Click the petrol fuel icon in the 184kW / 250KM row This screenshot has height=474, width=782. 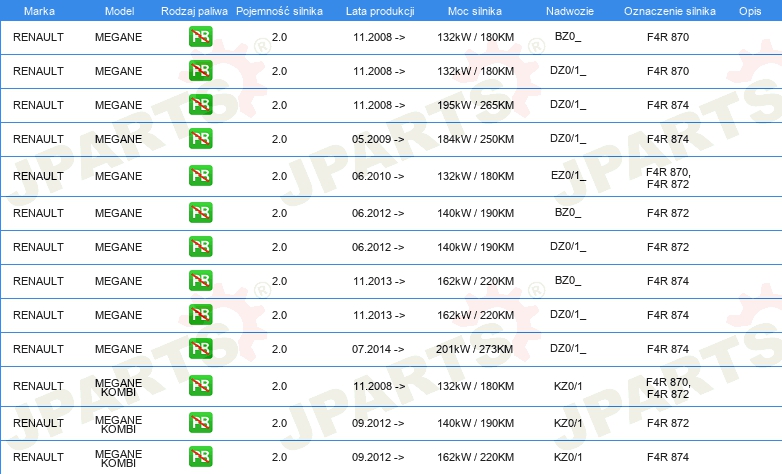200,139
